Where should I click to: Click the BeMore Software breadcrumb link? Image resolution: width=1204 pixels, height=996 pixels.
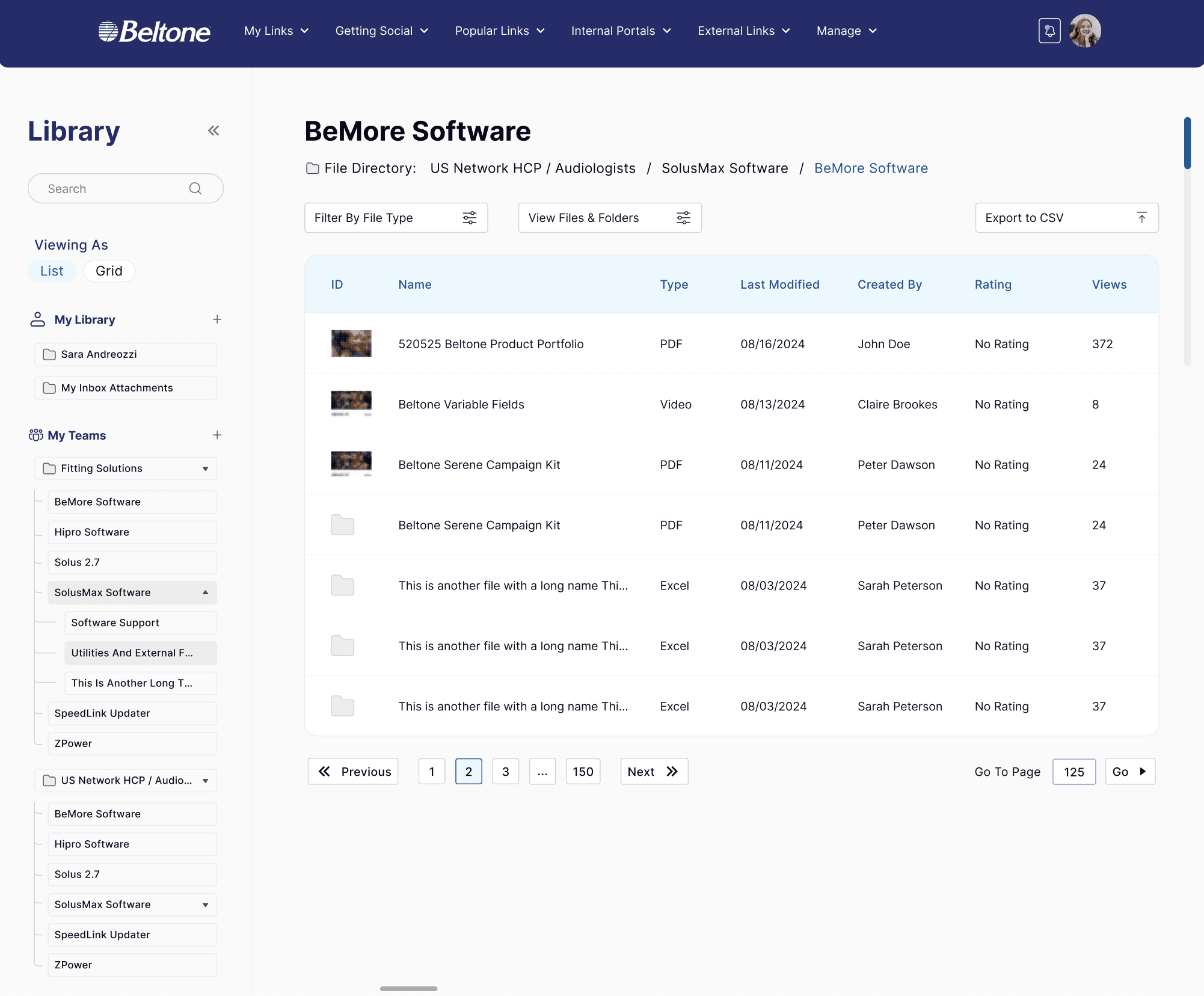pyautogui.click(x=871, y=168)
